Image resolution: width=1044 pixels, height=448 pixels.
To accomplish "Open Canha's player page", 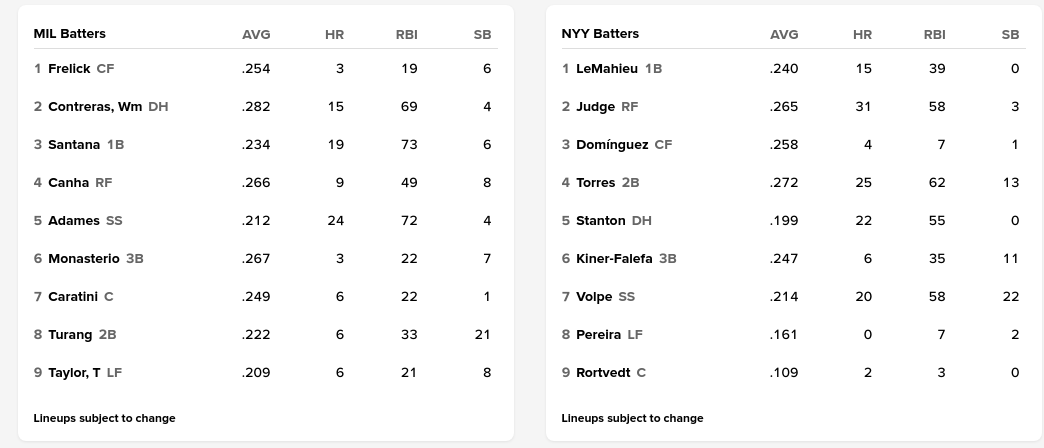I will [x=68, y=183].
